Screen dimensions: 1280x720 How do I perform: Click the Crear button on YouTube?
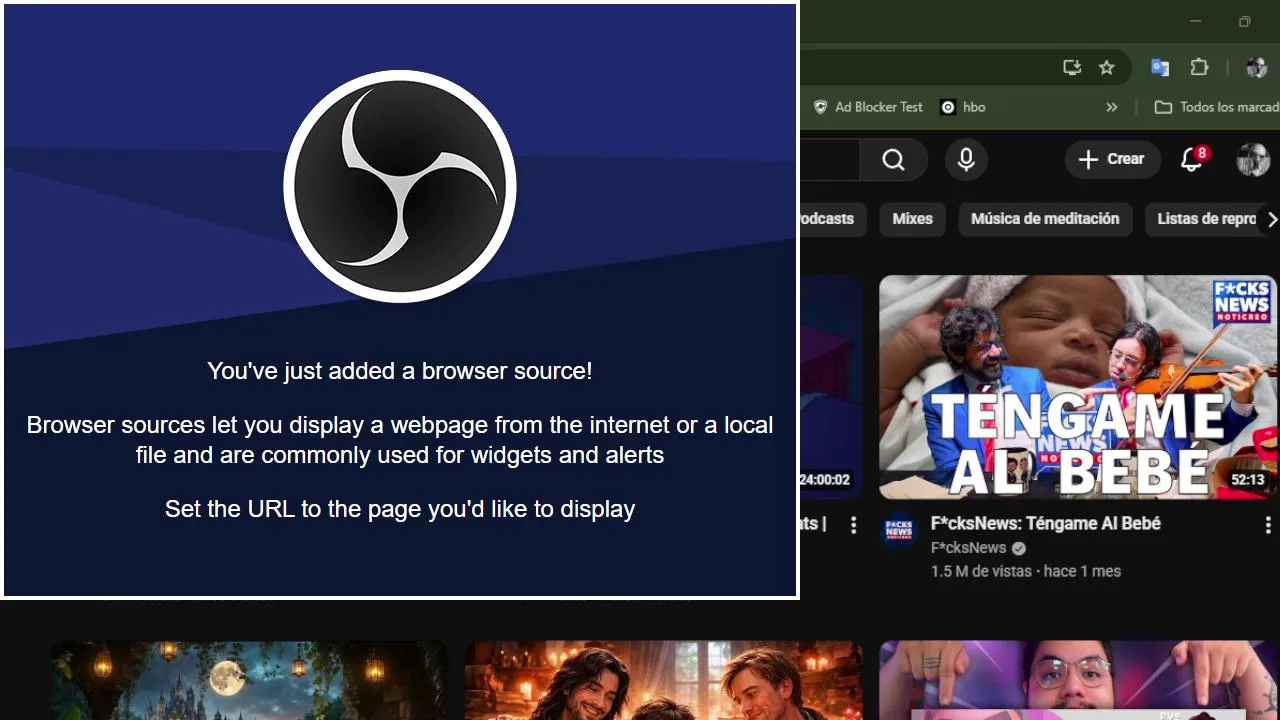1112,159
